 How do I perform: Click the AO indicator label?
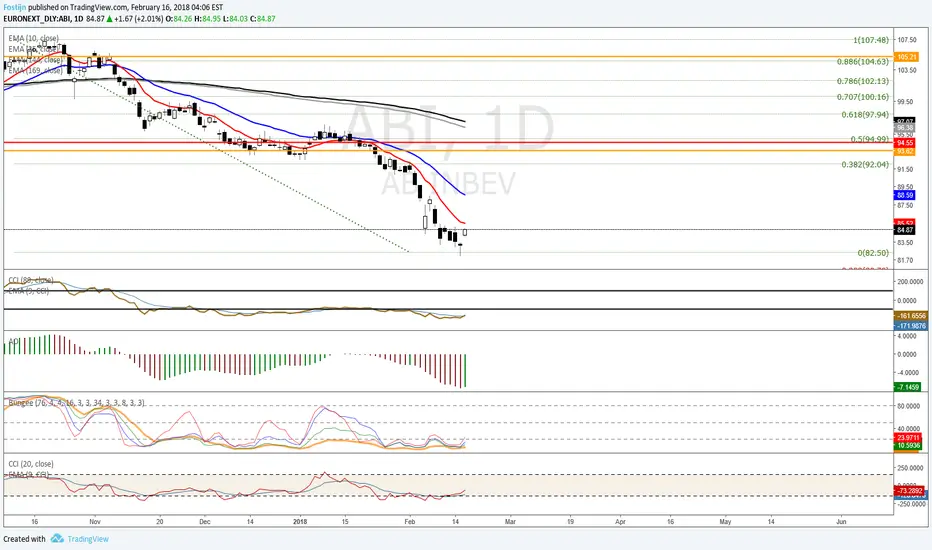(x=13, y=341)
